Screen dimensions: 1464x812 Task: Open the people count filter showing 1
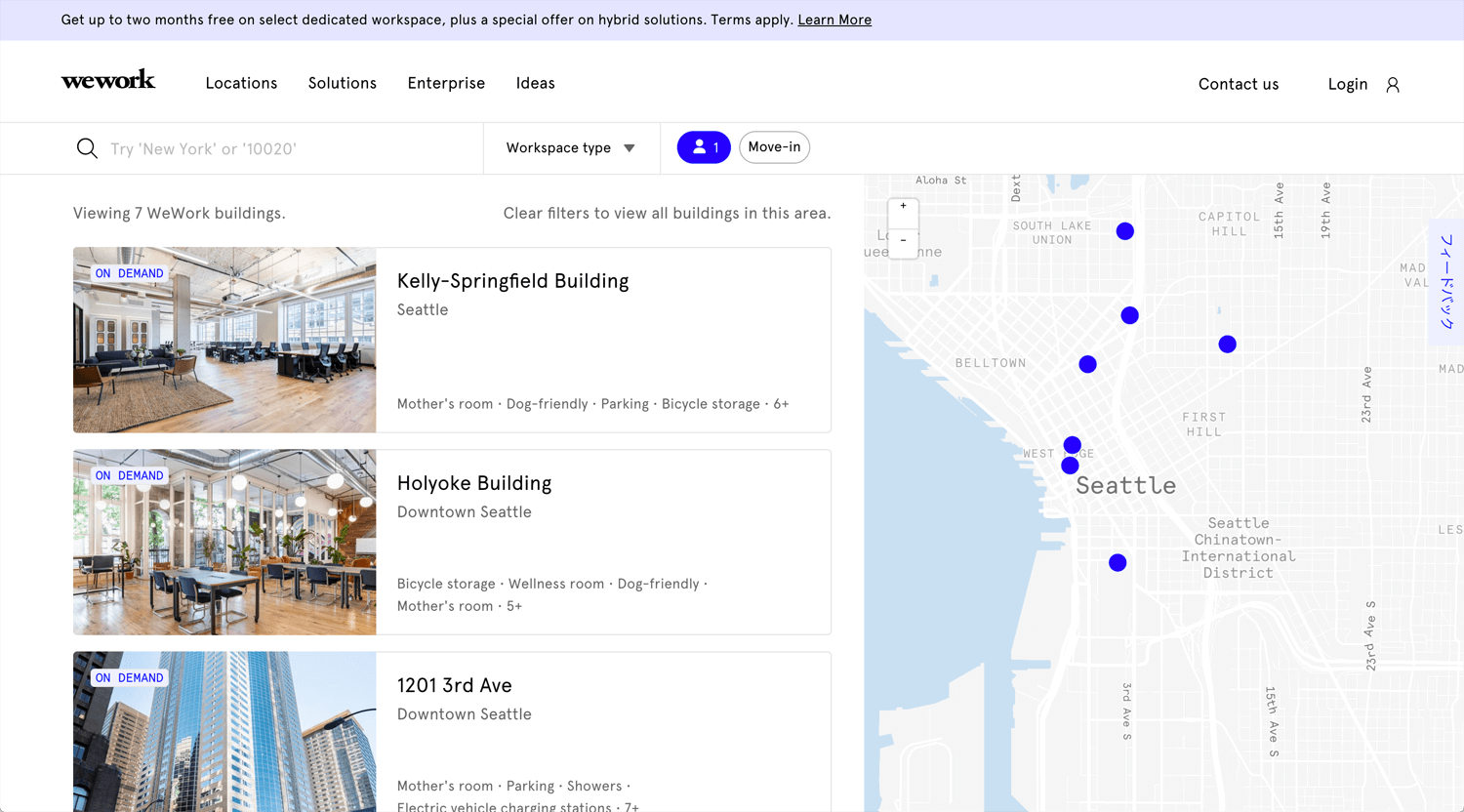(x=704, y=147)
